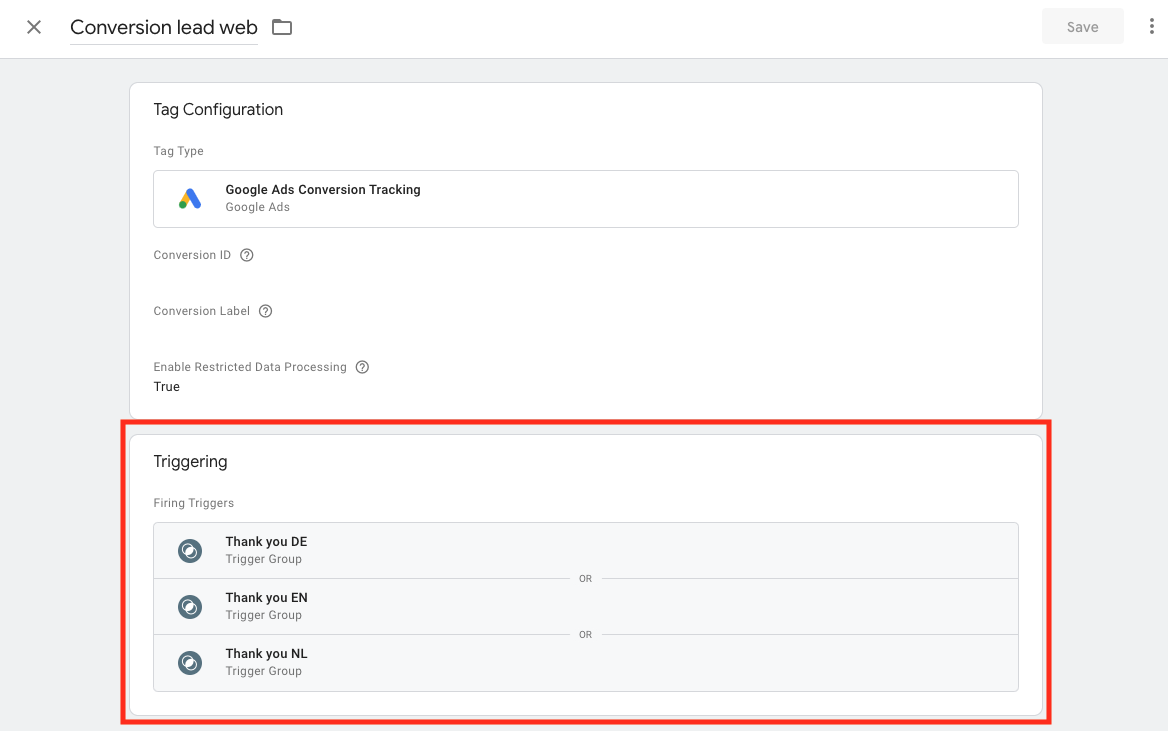Click the Firing Triggers label

194,503
